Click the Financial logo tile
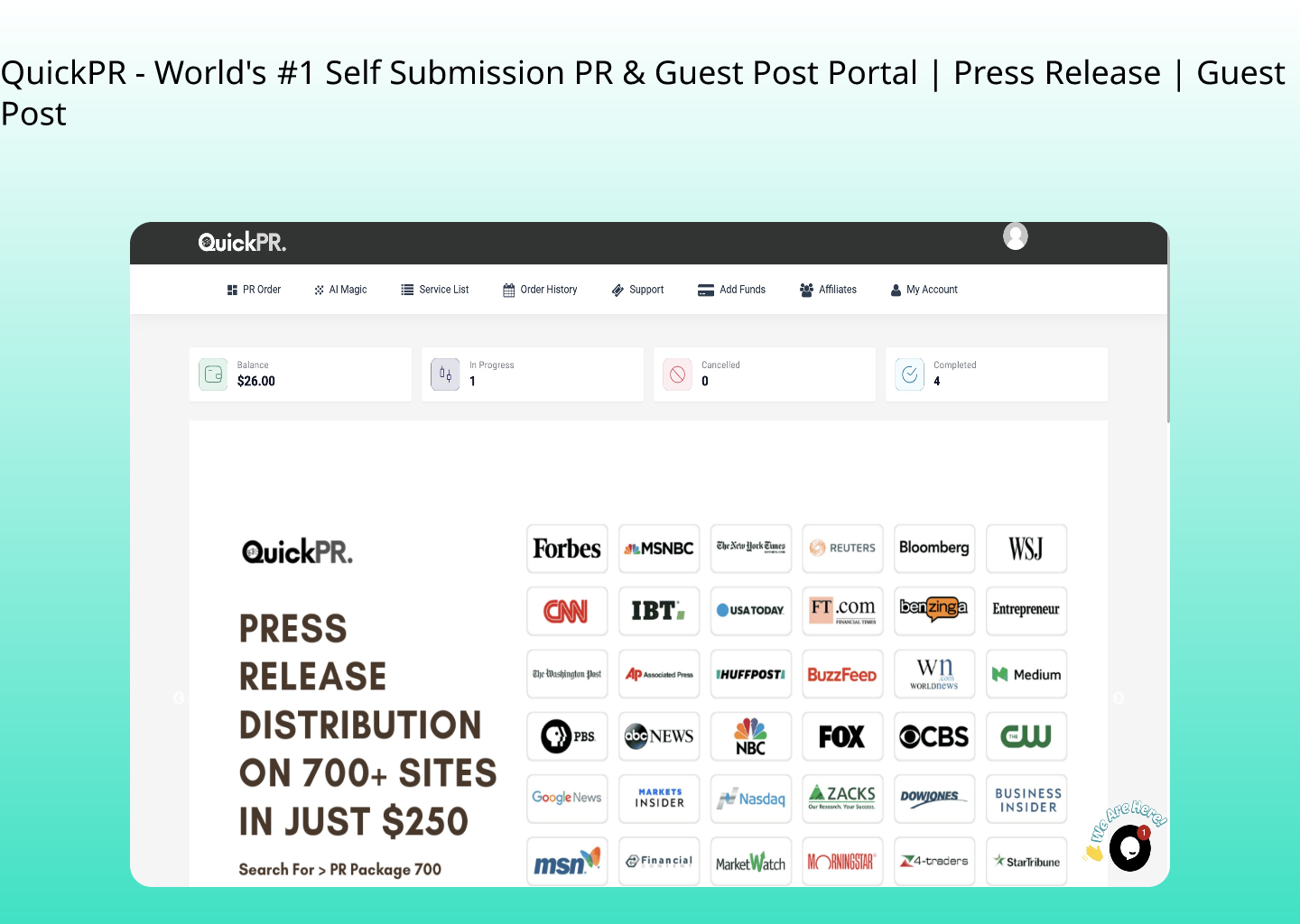Screen dimensions: 1300x924 tap(659, 862)
